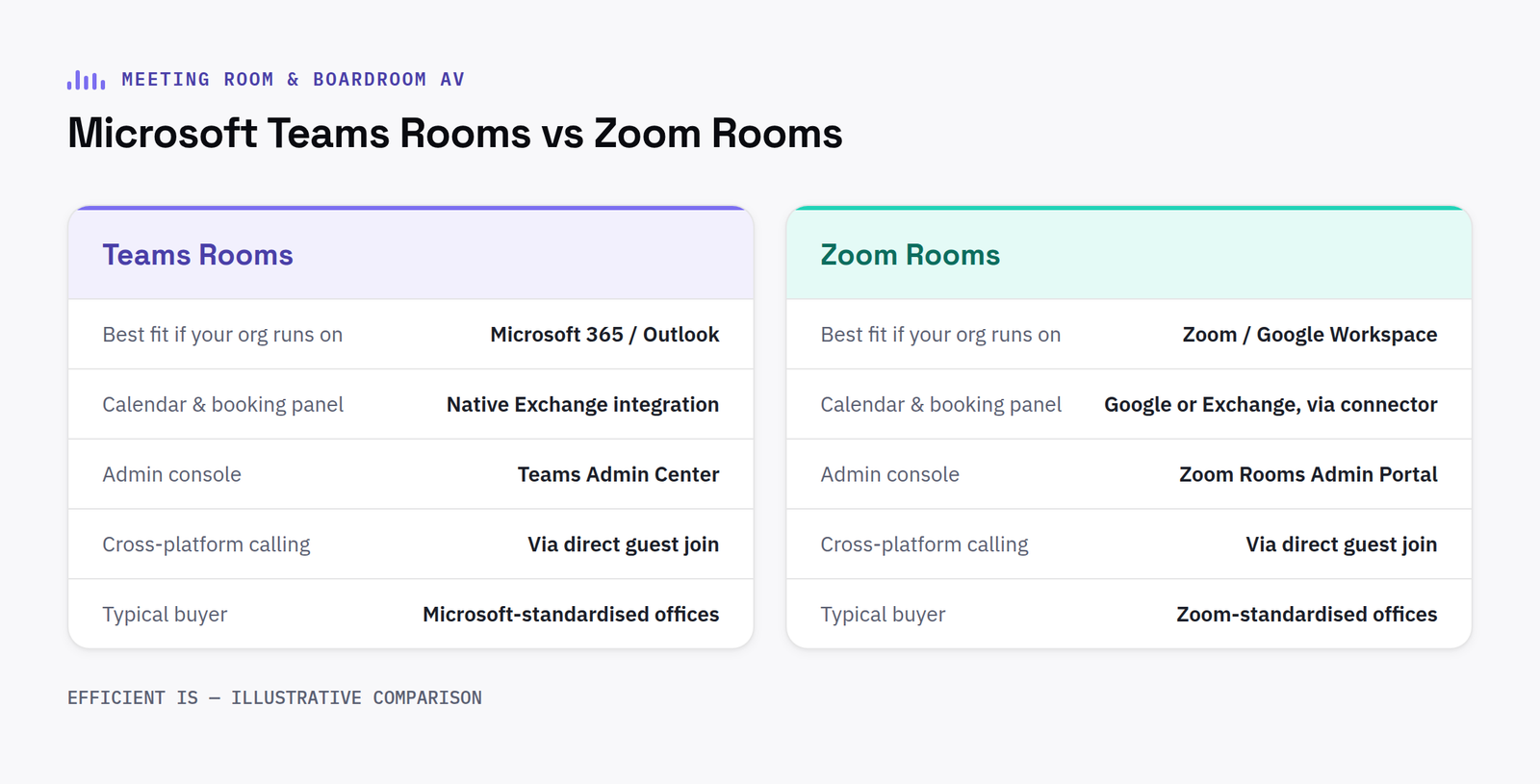The width and height of the screenshot is (1540, 784).
Task: Select 'Microsoft-standardised offices' value
Action: (571, 615)
